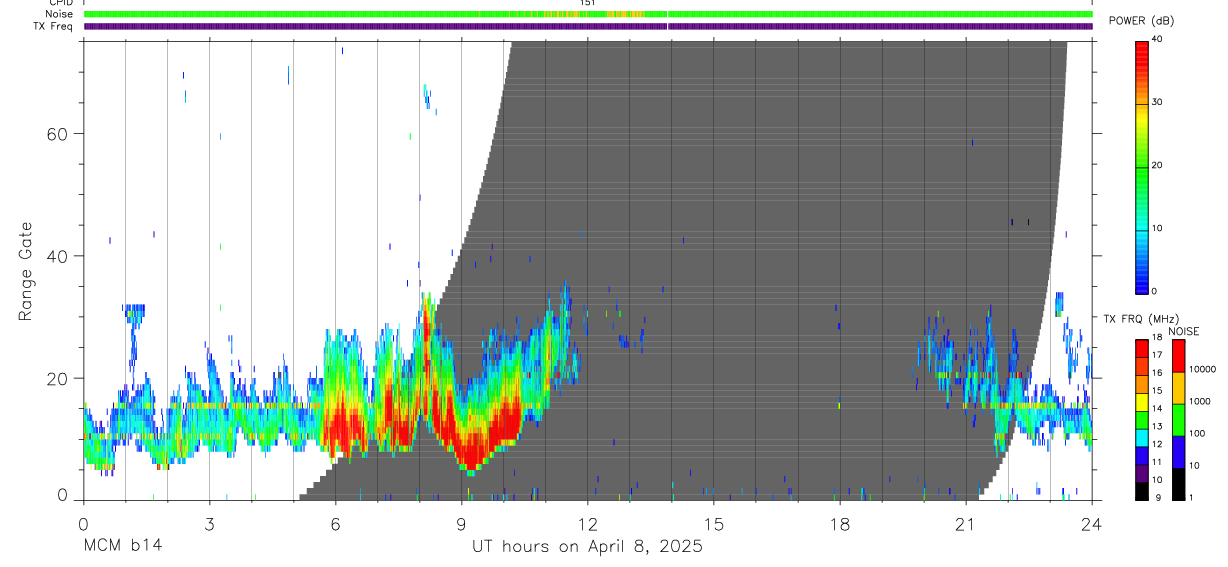Click the 12 hour tick label

tap(588, 525)
